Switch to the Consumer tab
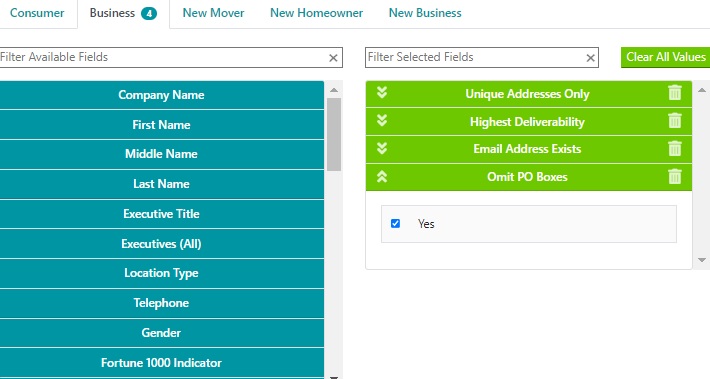Viewport: 710px width, 379px height. click(37, 13)
